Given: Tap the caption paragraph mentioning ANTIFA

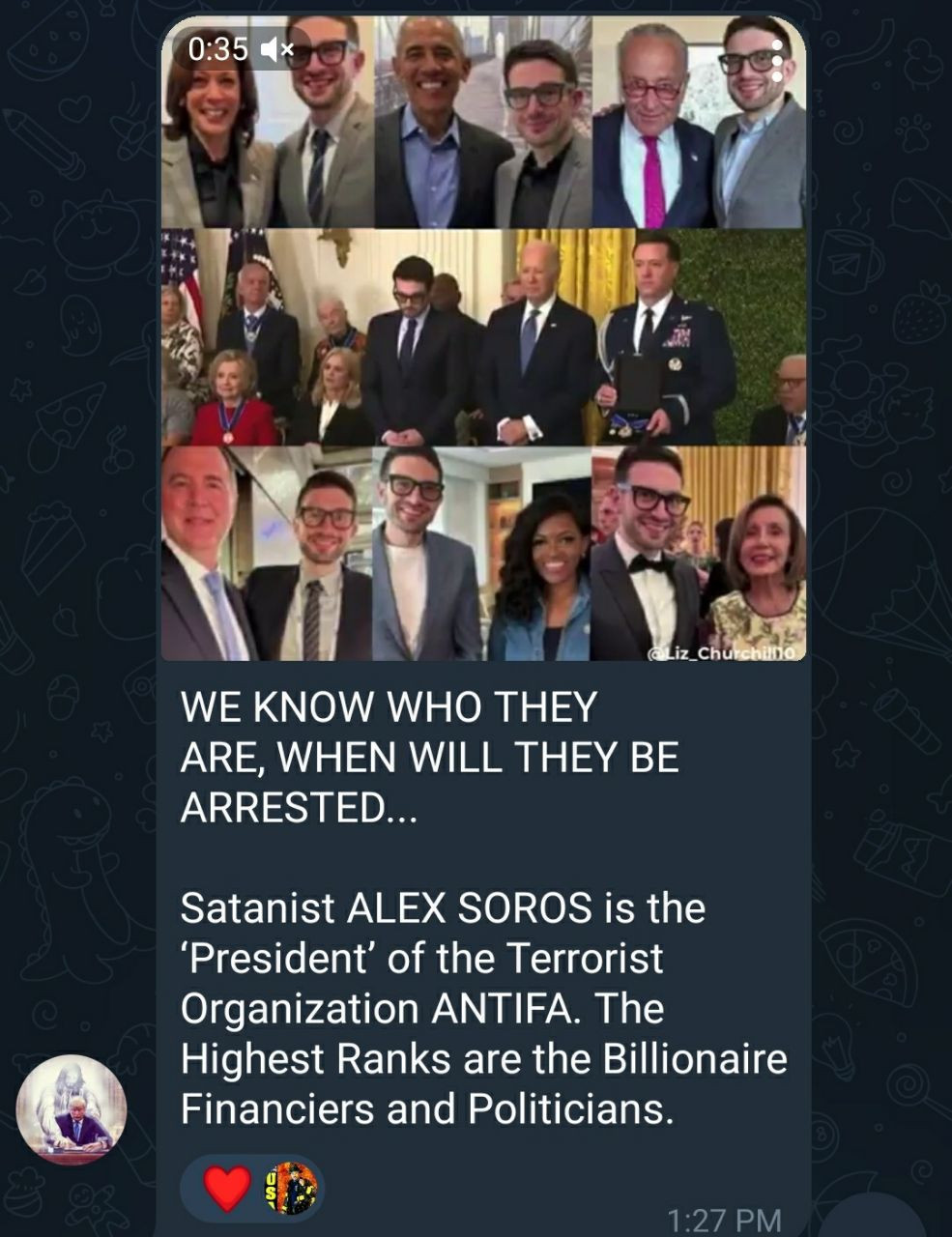Looking at the screenshot, I should pos(483,1009).
